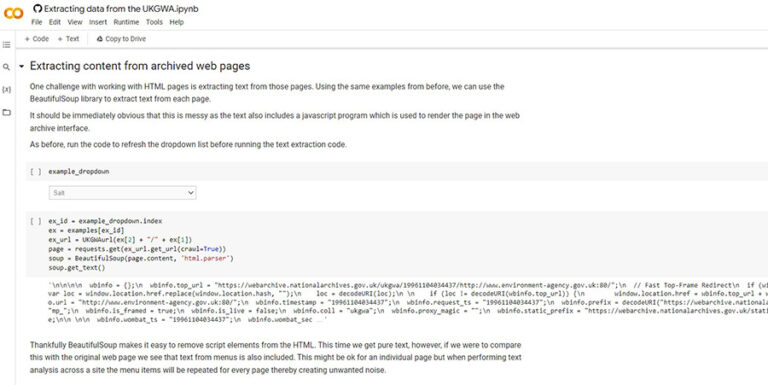Click the 'soup.get_text()' code line
This screenshot has height=385, width=768.
pyautogui.click(x=77, y=267)
